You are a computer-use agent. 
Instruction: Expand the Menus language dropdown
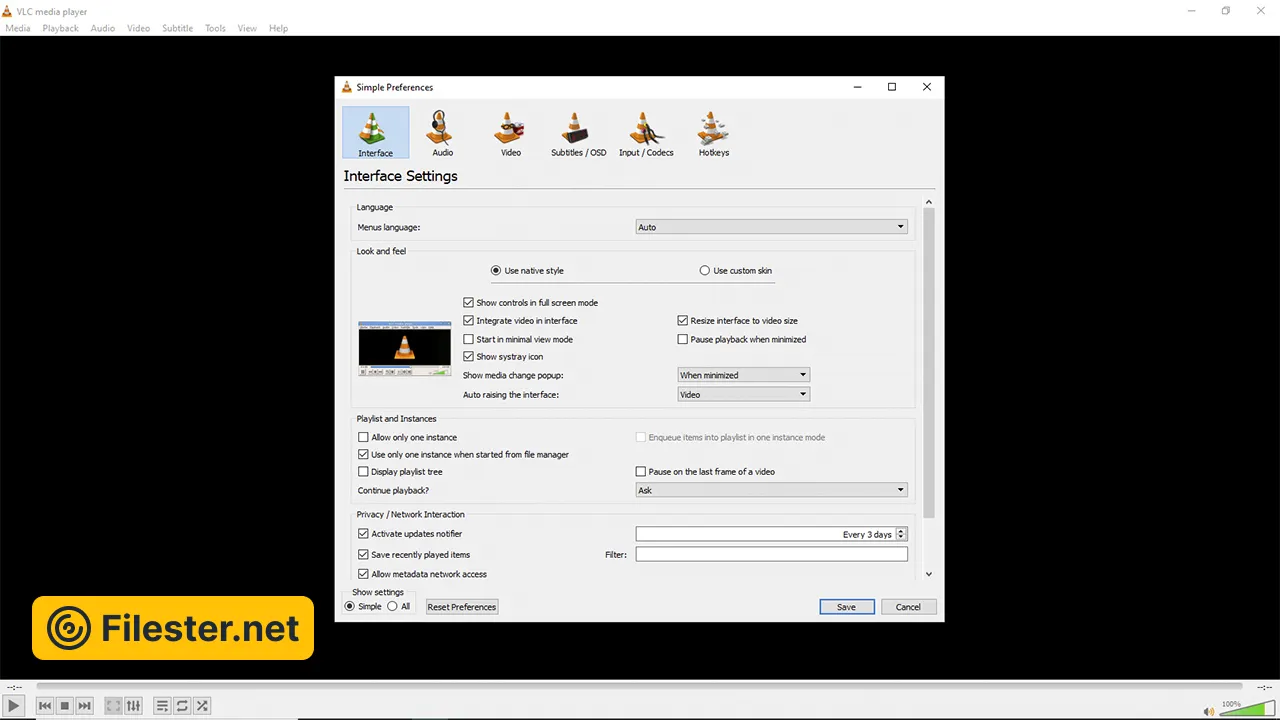(x=771, y=227)
